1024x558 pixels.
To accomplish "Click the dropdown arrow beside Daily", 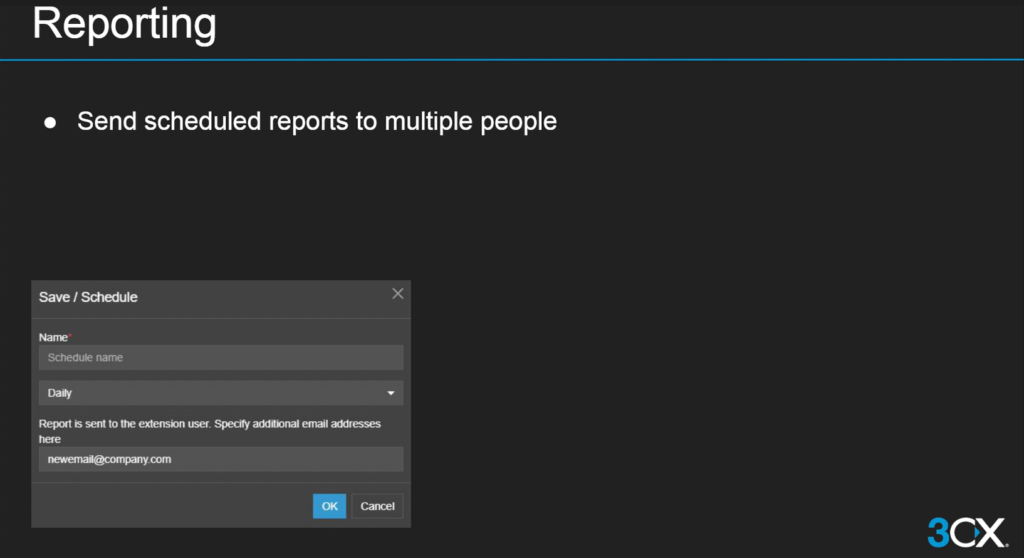I will 391,394.
